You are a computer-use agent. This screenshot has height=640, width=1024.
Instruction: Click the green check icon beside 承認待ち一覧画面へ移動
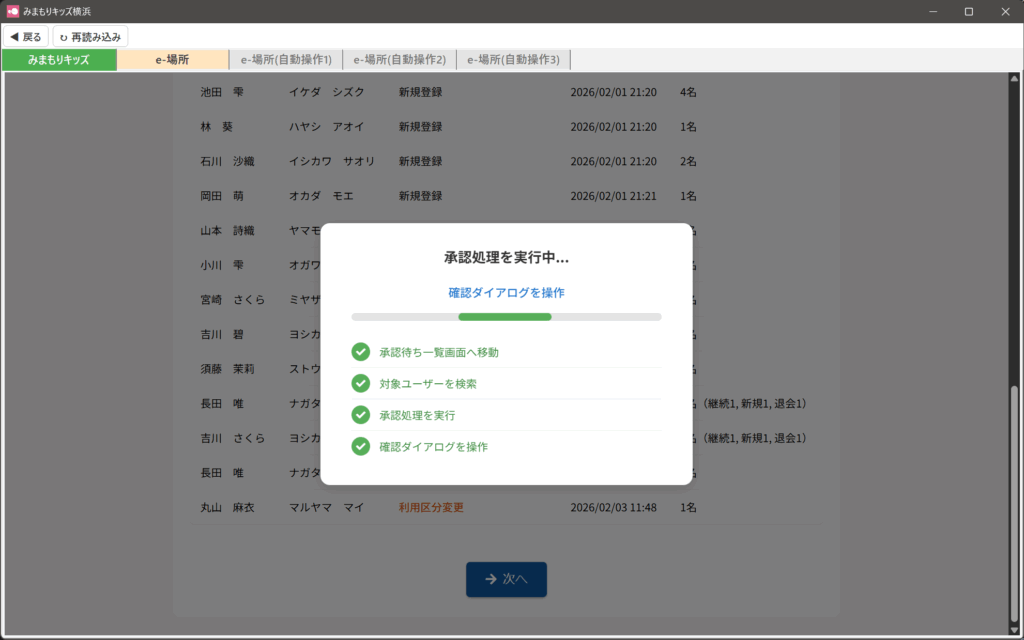click(361, 352)
